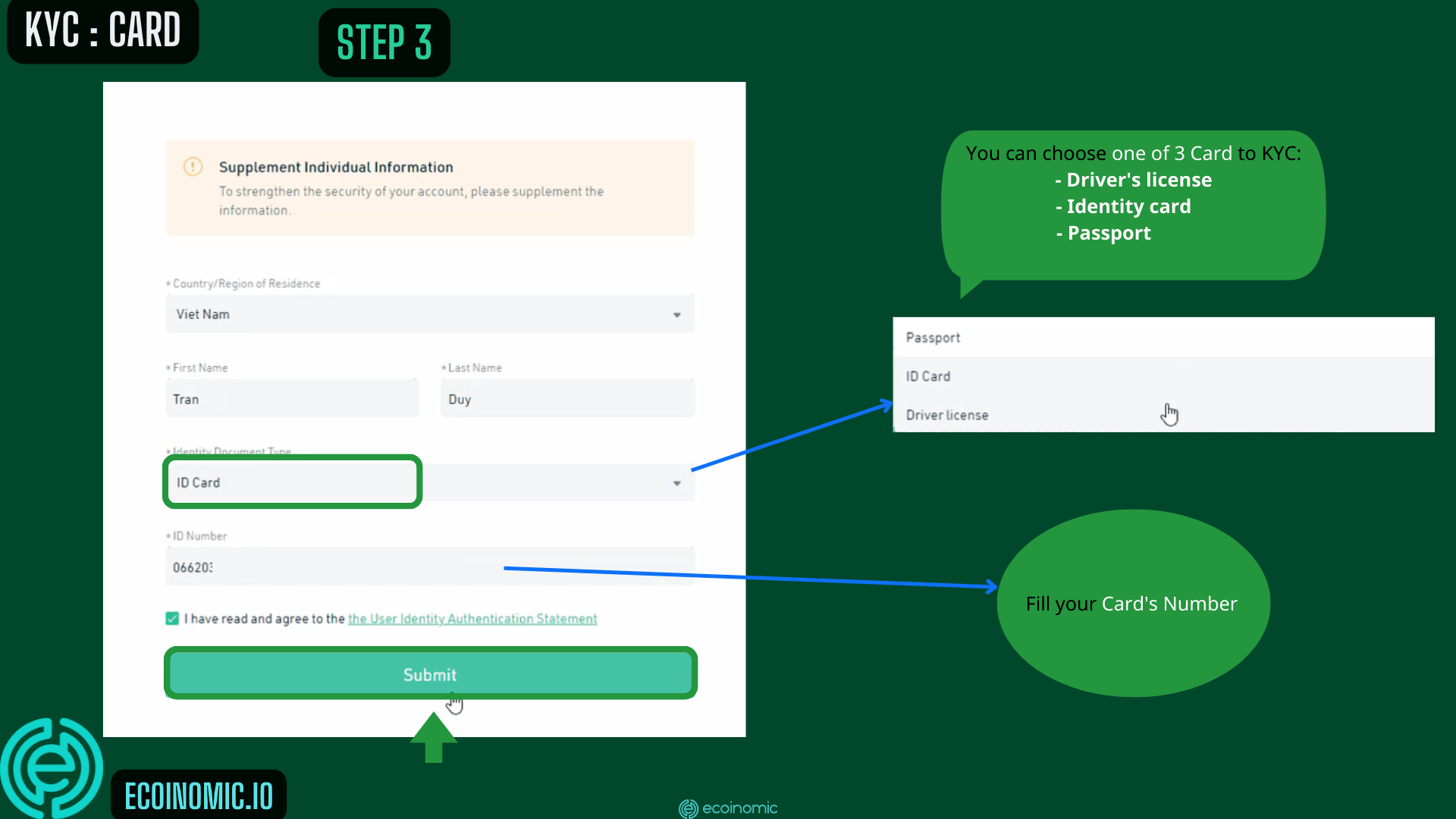Uncheck the user agreement checkbox
The width and height of the screenshot is (1456, 819).
point(172,618)
